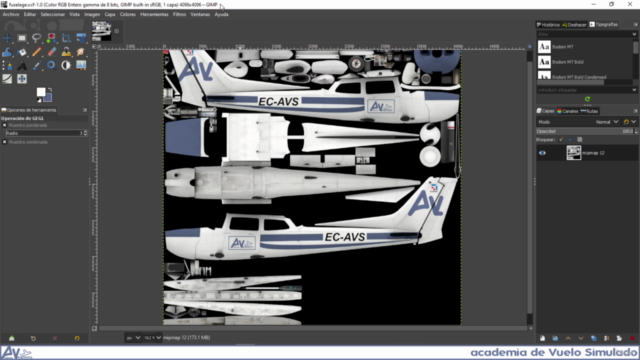The image size is (640, 360).
Task: Open the Archivo menu
Action: (11, 14)
